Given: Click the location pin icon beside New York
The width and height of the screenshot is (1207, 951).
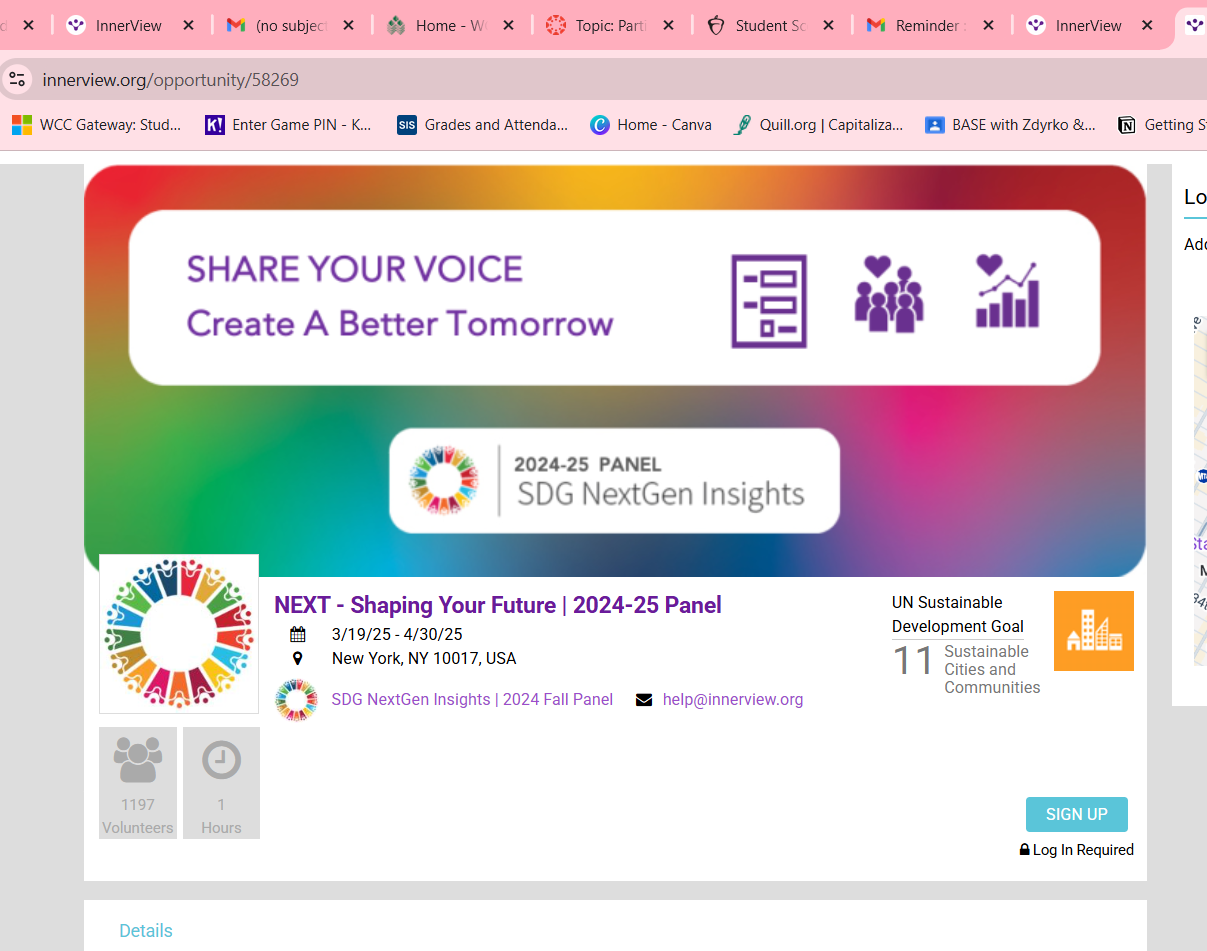Looking at the screenshot, I should point(297,658).
